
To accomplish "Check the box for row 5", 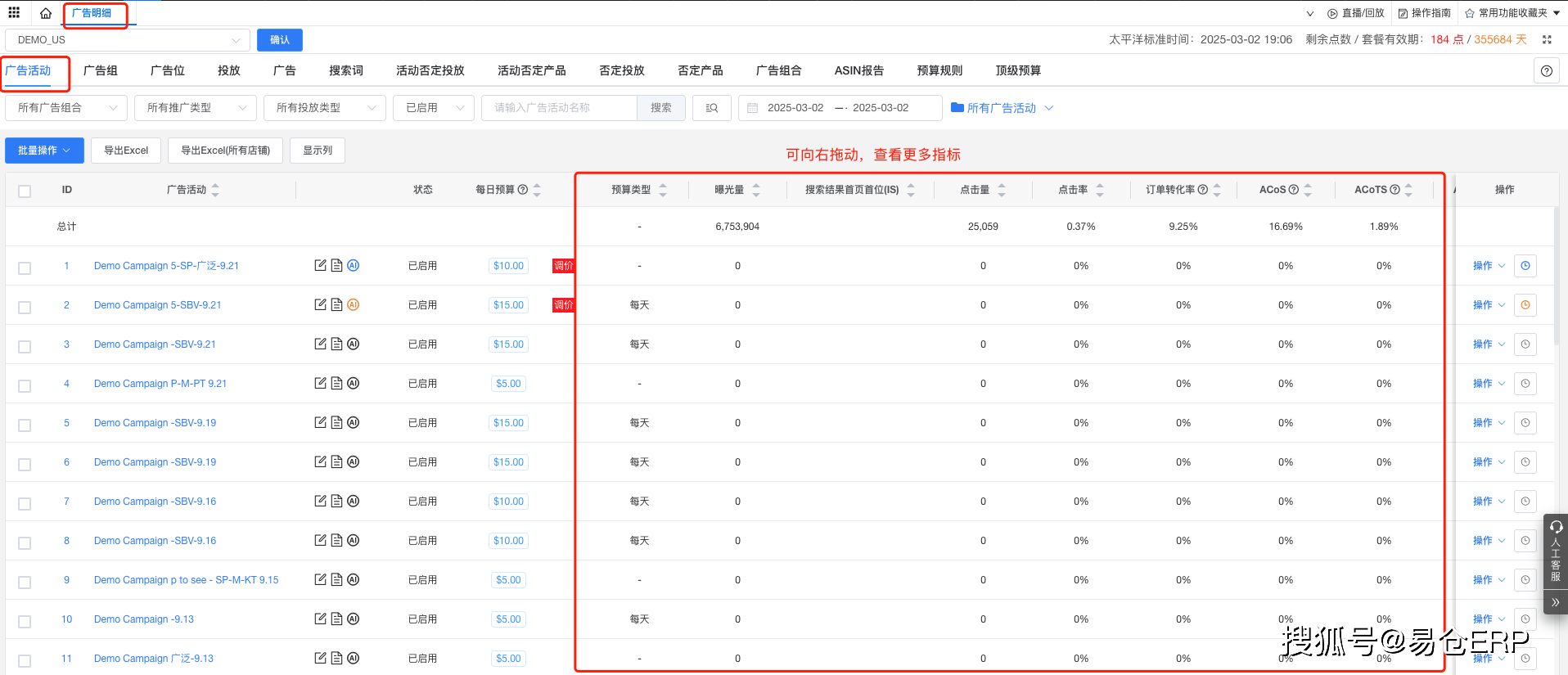I will 25,425.
